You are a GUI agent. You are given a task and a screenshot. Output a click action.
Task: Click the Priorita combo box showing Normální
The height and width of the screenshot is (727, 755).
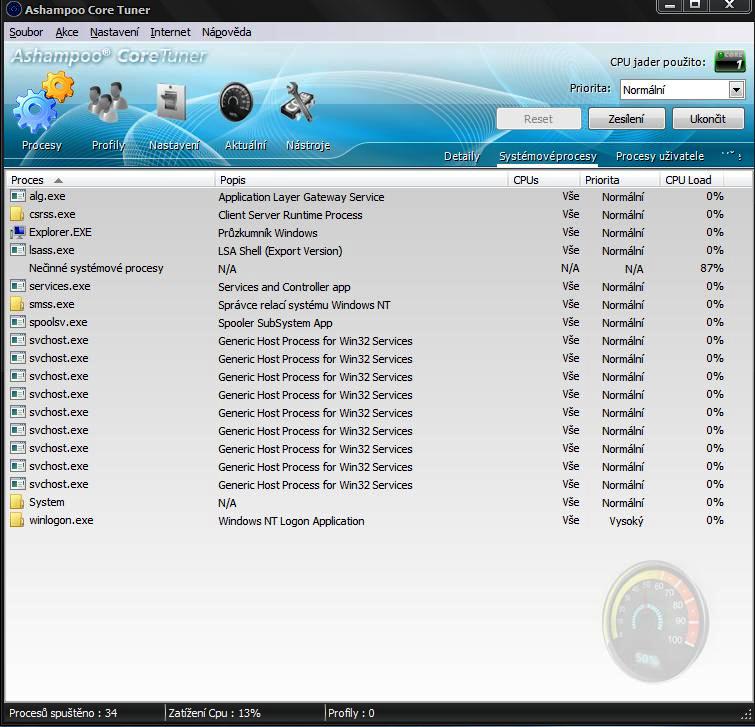tap(682, 90)
